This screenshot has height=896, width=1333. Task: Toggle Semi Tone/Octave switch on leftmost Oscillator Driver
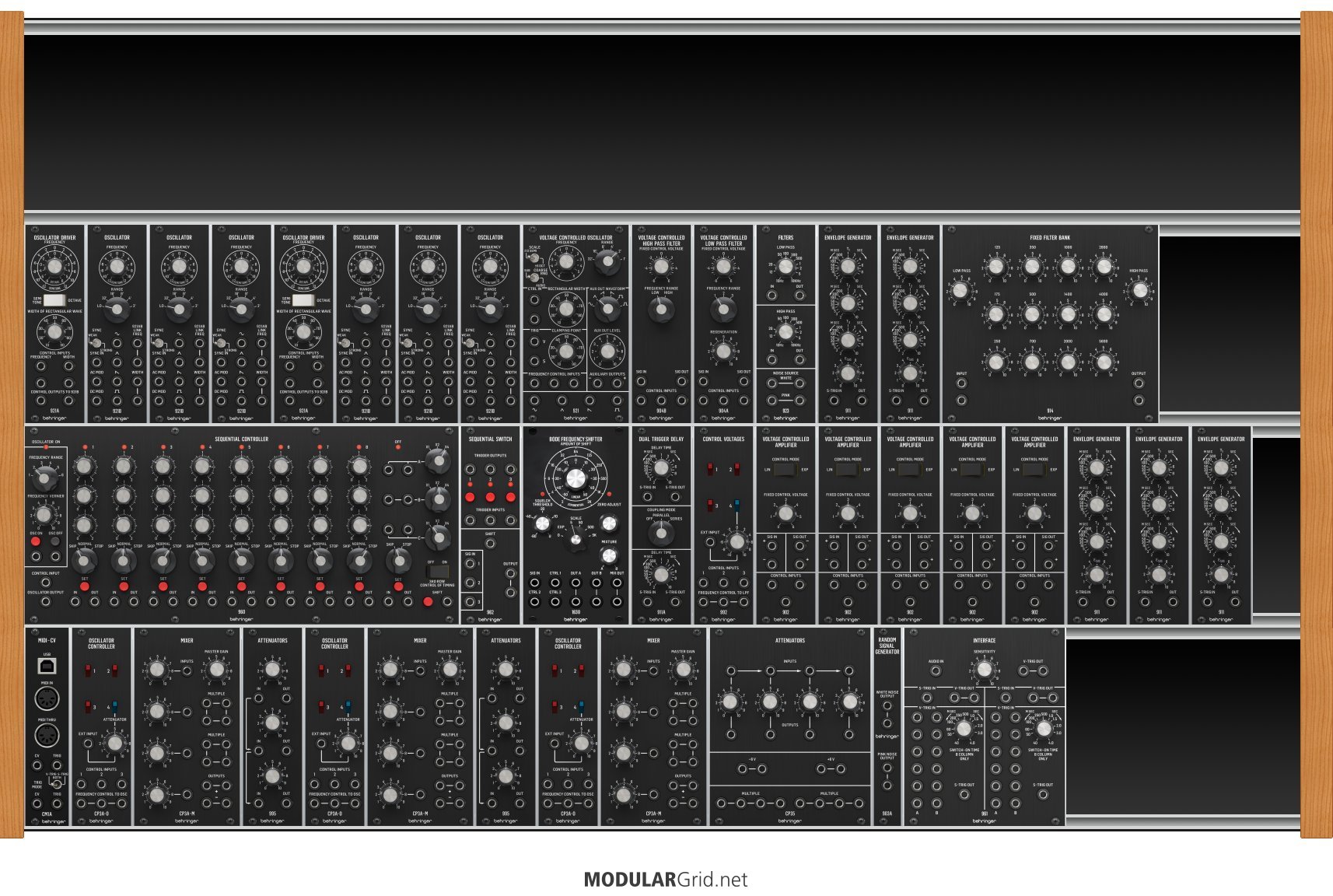click(54, 300)
